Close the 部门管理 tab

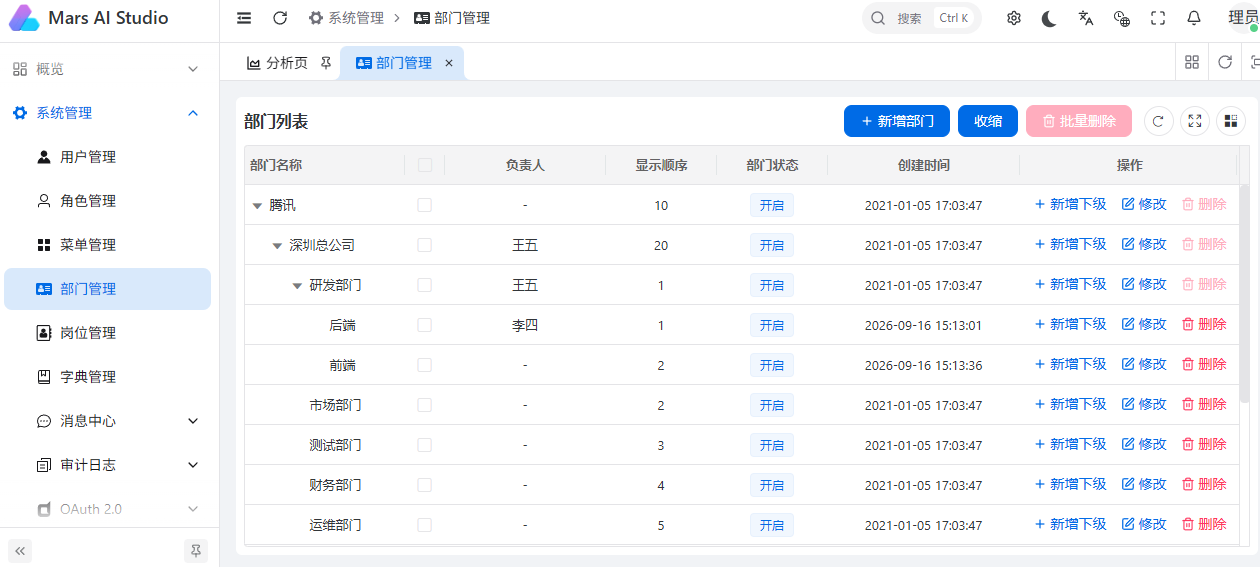[x=449, y=63]
